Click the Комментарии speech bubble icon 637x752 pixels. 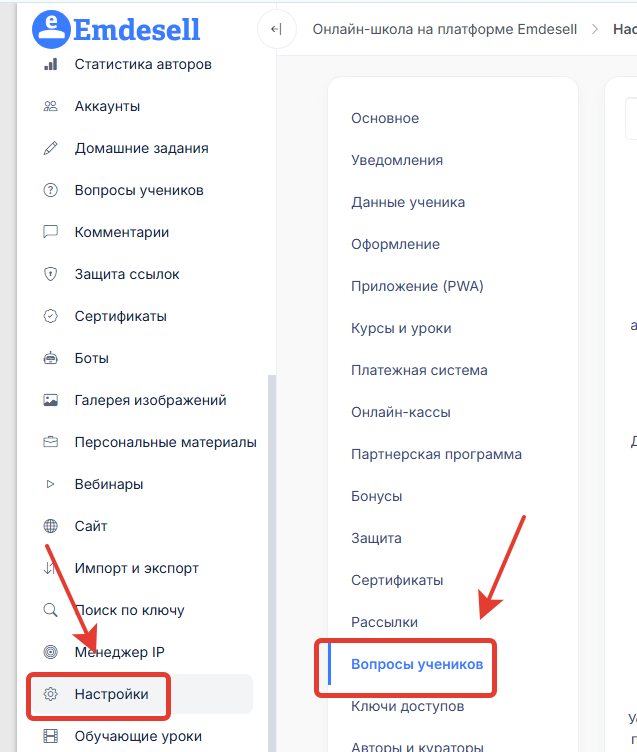[x=51, y=233]
